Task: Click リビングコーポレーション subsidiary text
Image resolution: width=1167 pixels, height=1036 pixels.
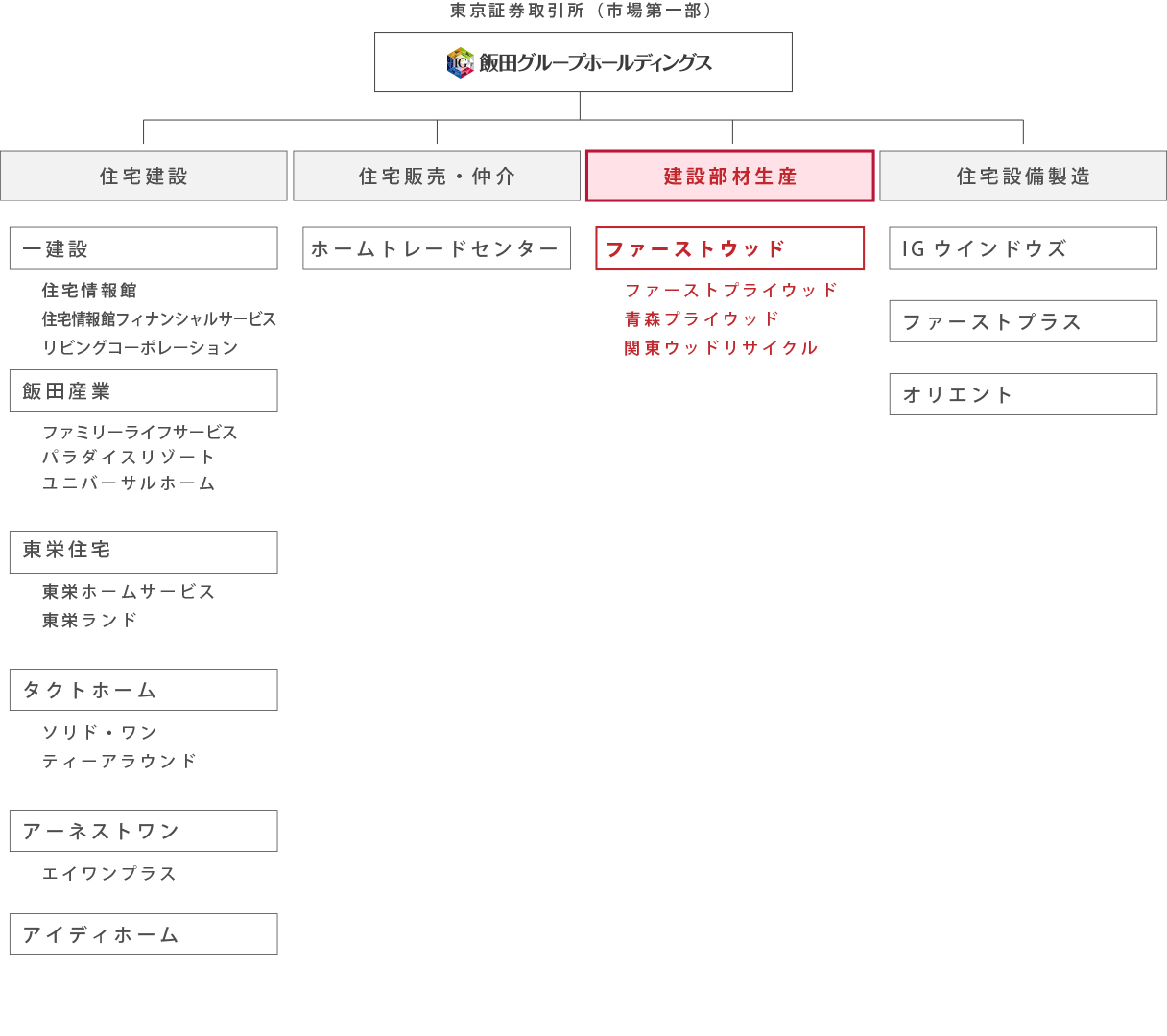Action: (140, 347)
